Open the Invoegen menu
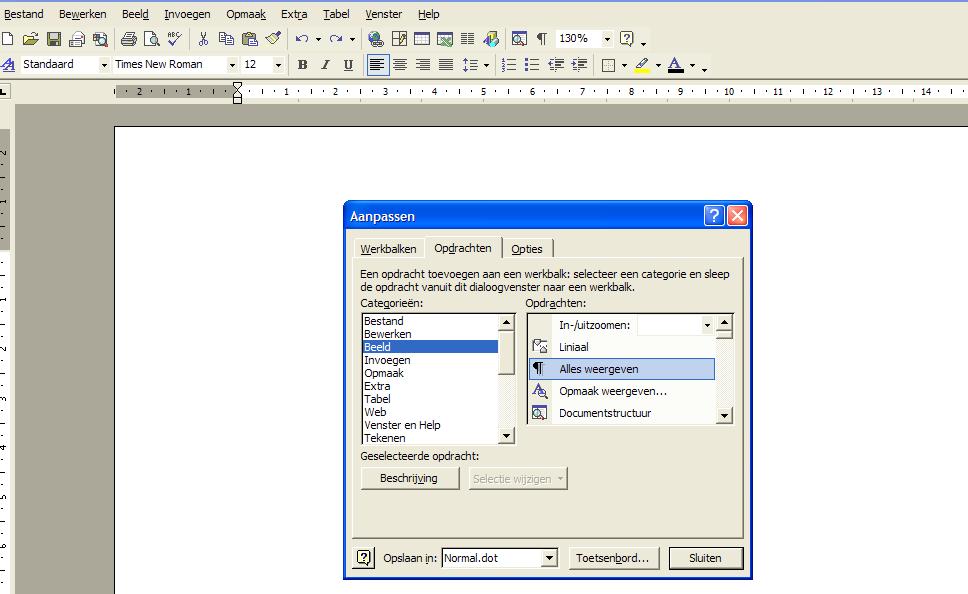 pos(187,14)
